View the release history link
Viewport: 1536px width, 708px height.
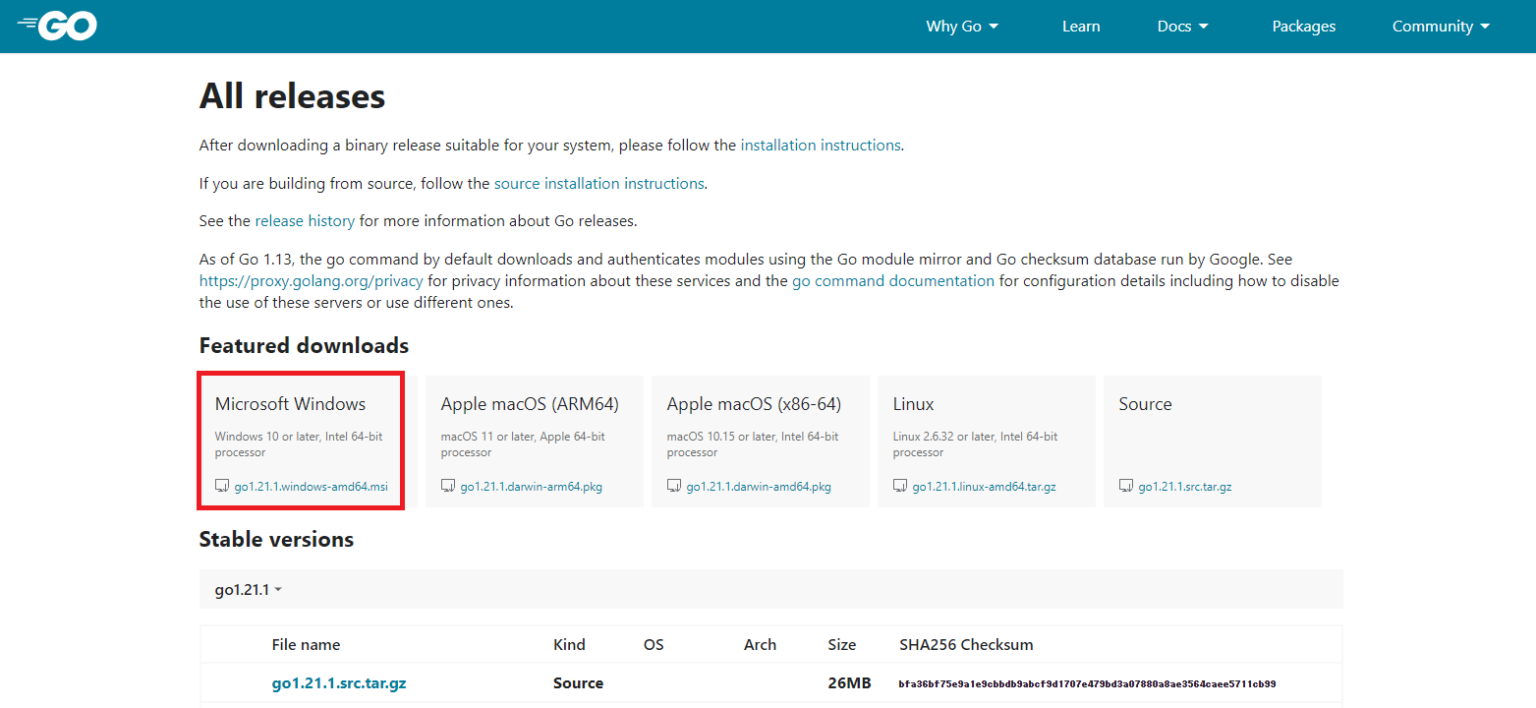(x=304, y=221)
